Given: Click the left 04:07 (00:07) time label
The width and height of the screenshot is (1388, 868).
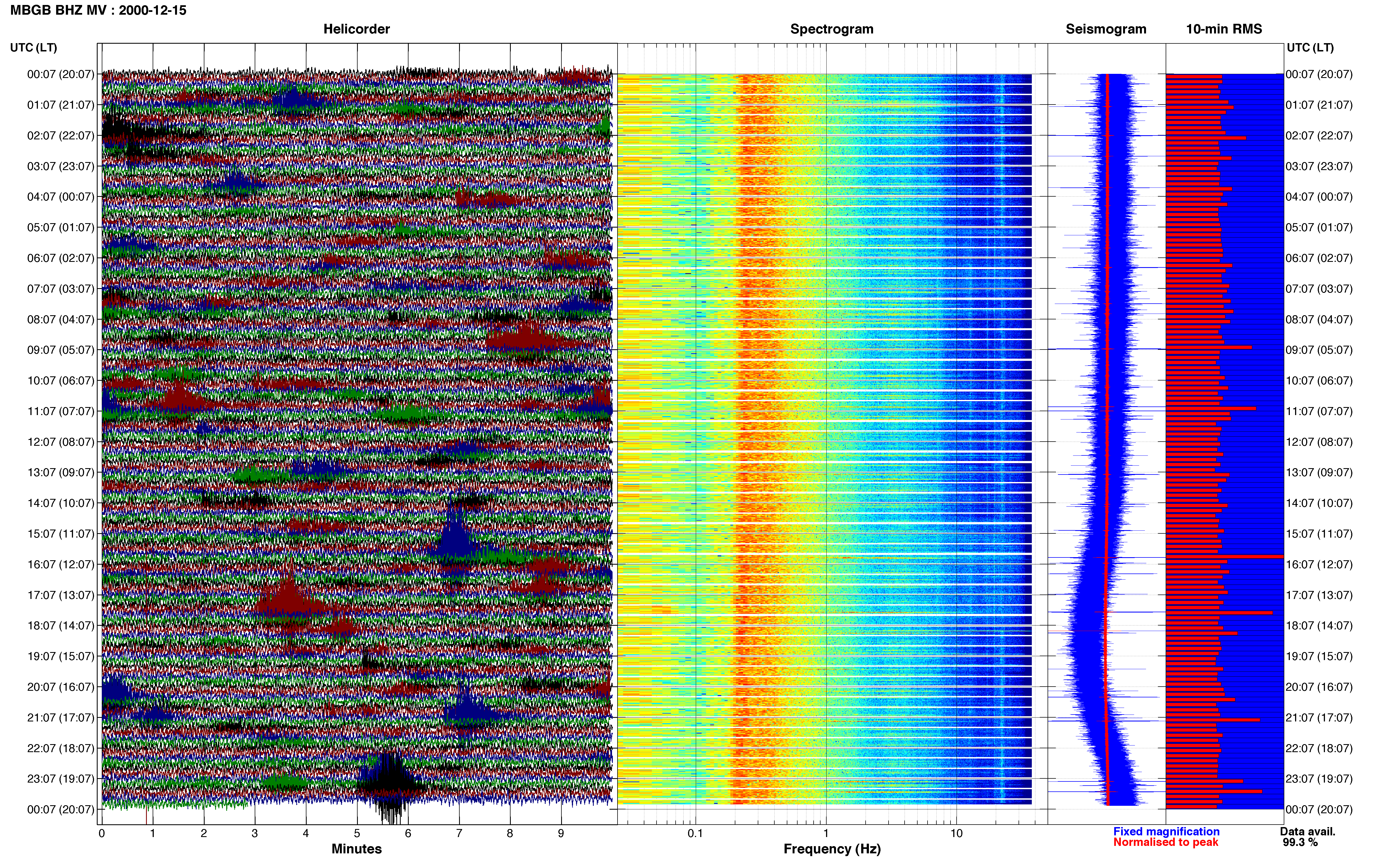Looking at the screenshot, I should [x=61, y=197].
